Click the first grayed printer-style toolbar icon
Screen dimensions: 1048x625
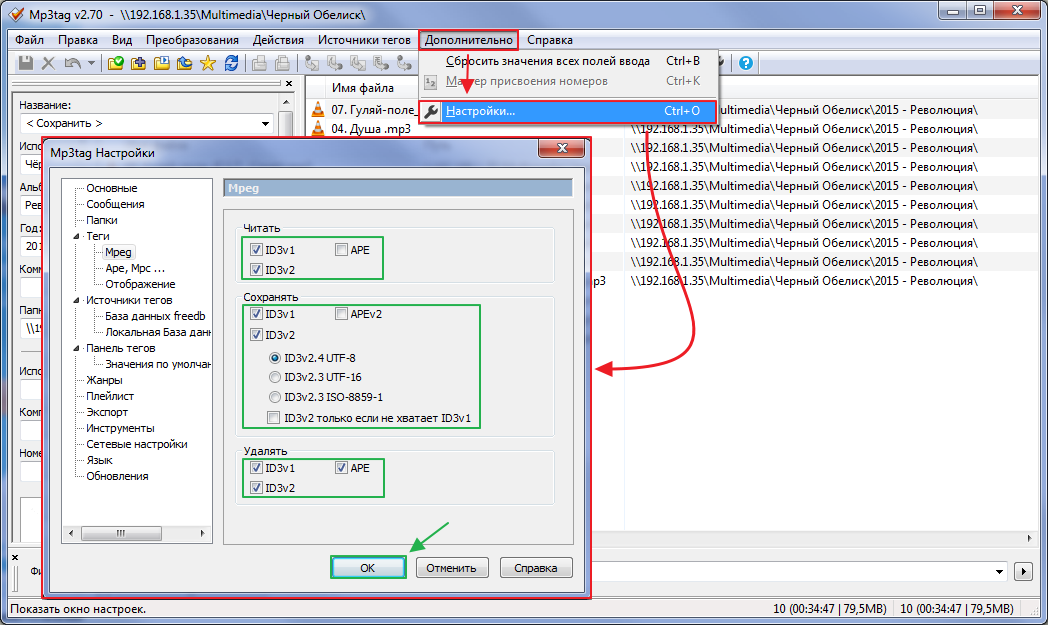point(259,63)
